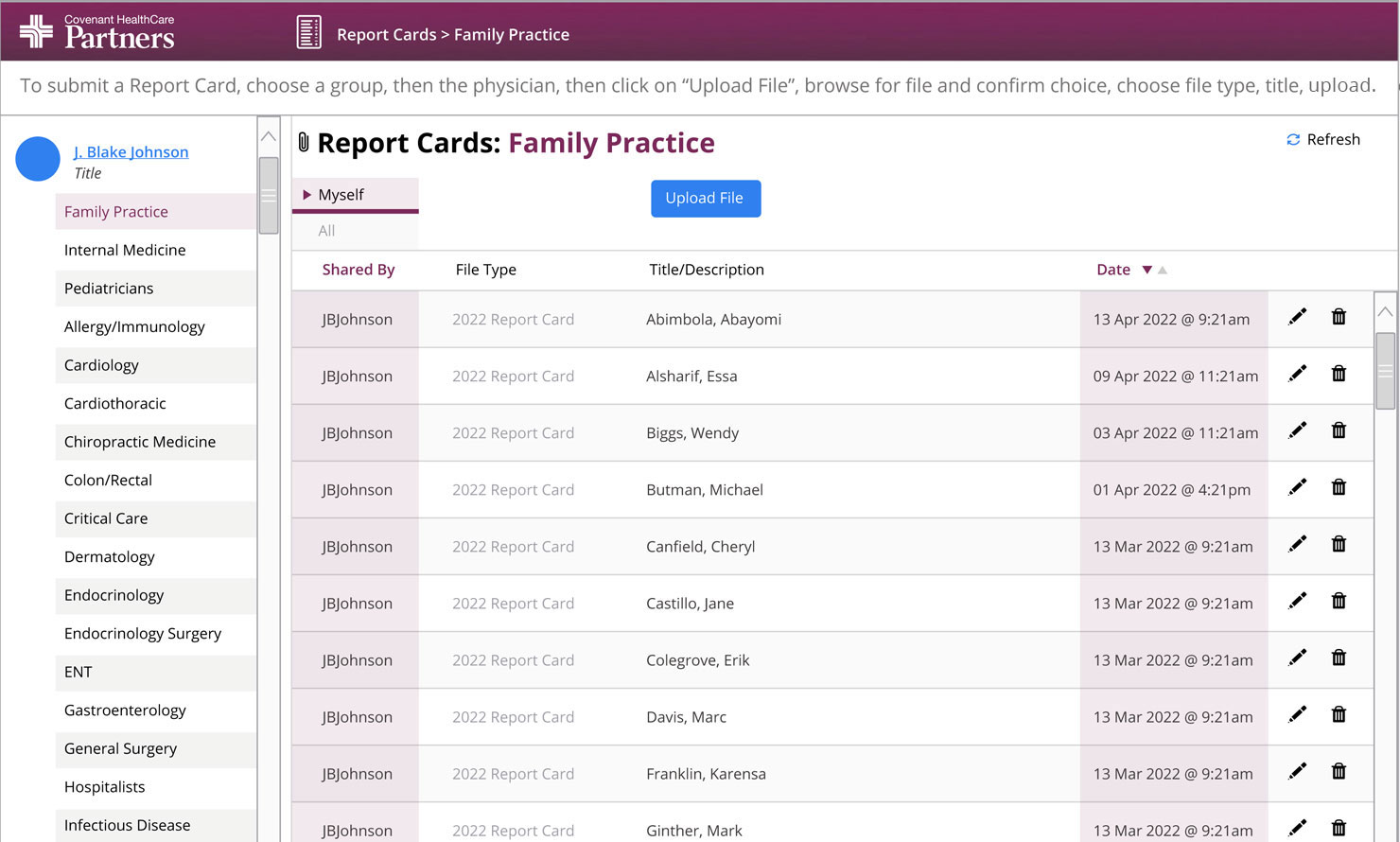The width and height of the screenshot is (1400, 842).
Task: Select the Myself filter tab
Action: 355,195
